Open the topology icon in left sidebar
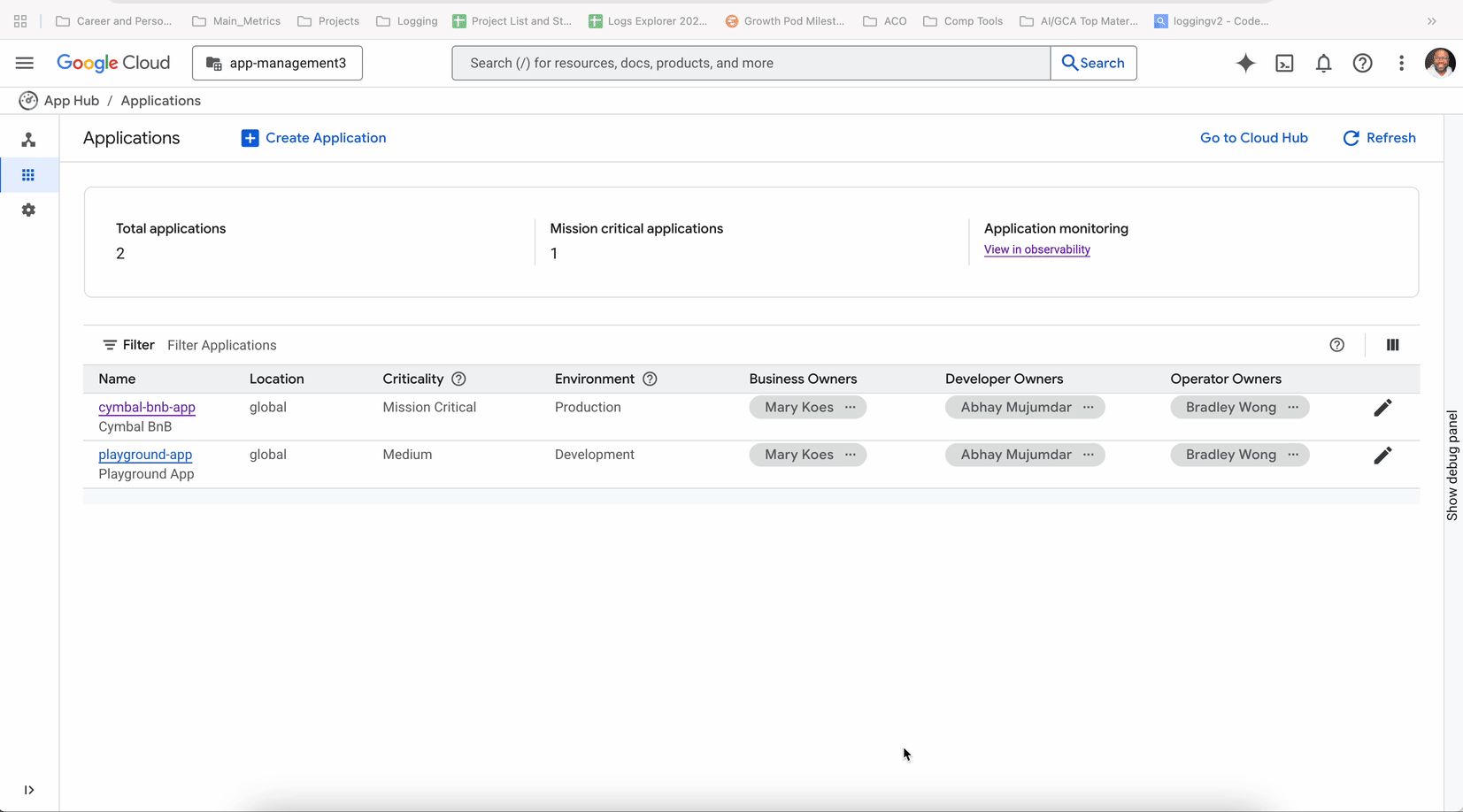This screenshot has width=1463, height=812. [x=28, y=140]
